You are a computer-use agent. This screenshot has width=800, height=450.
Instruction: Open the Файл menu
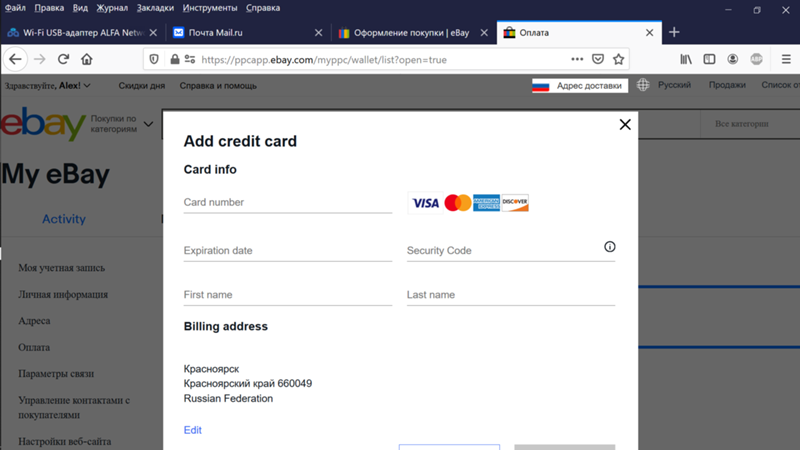[15, 8]
